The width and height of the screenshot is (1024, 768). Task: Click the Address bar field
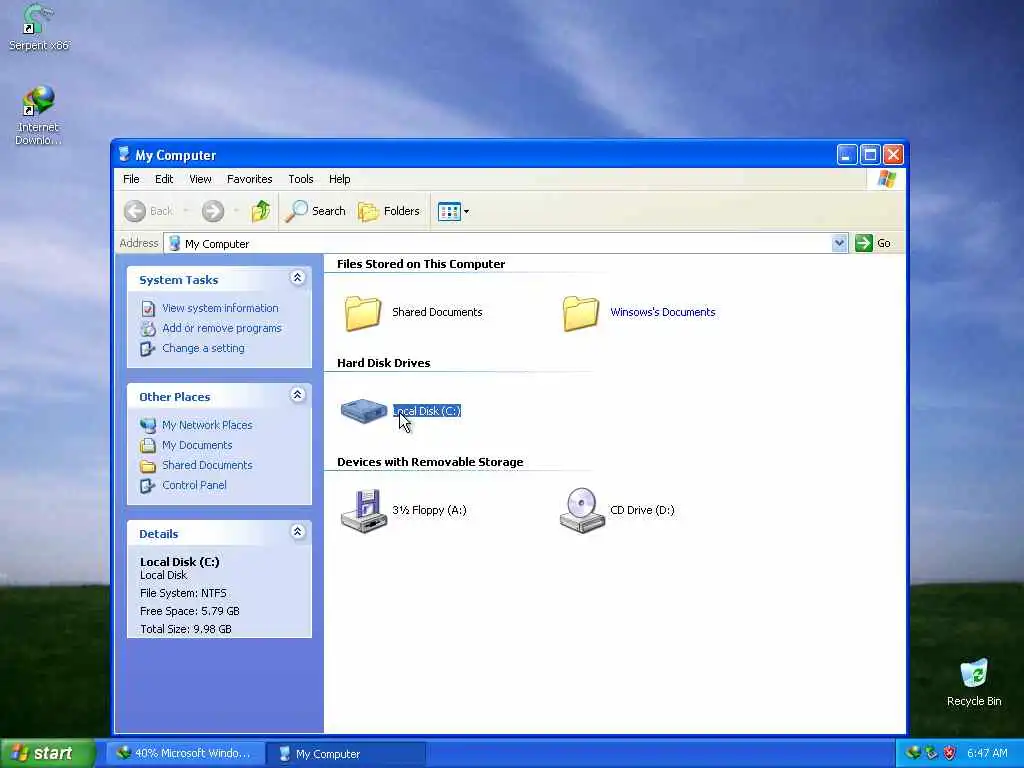[x=499, y=244]
